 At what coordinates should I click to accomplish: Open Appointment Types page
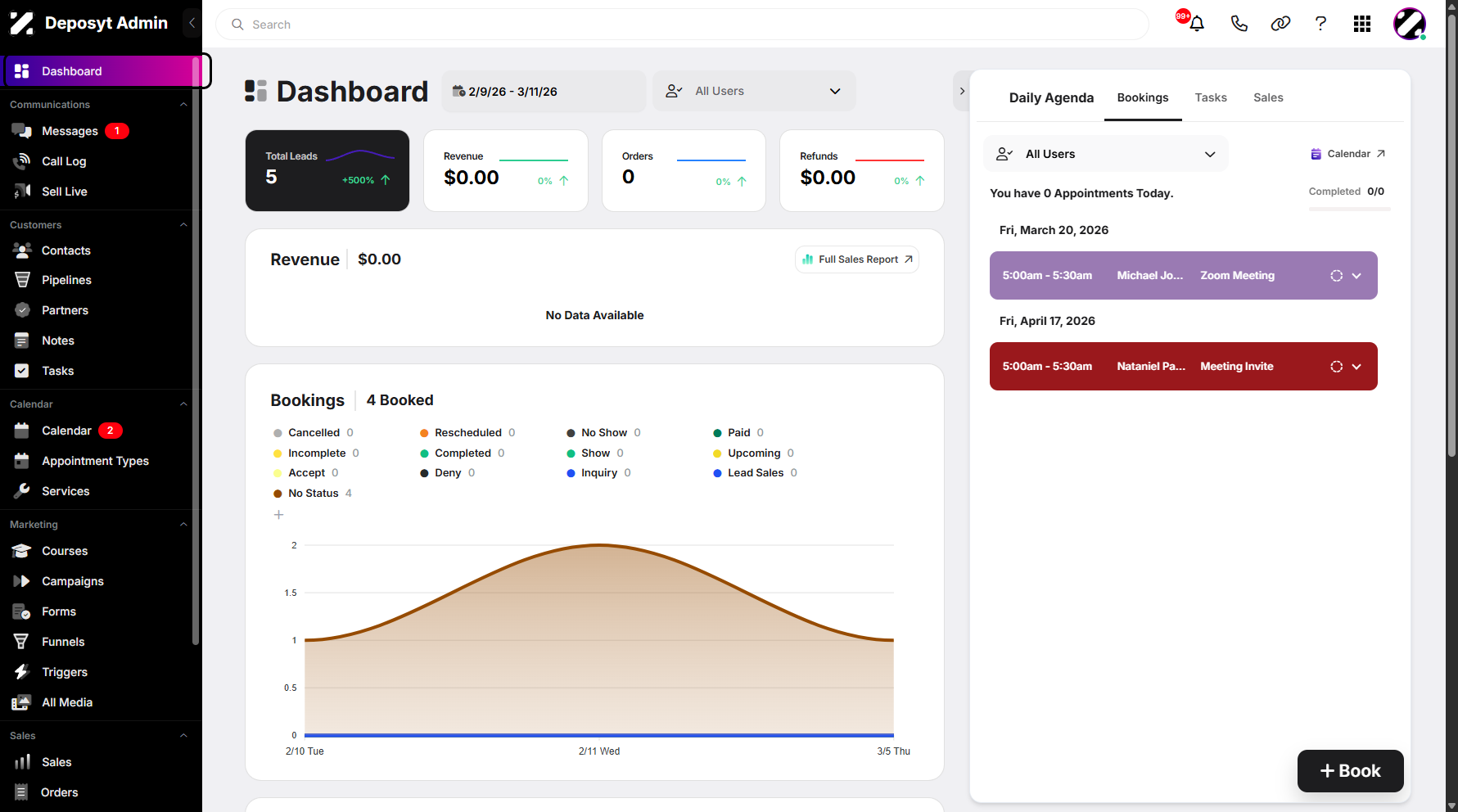pyautogui.click(x=97, y=461)
